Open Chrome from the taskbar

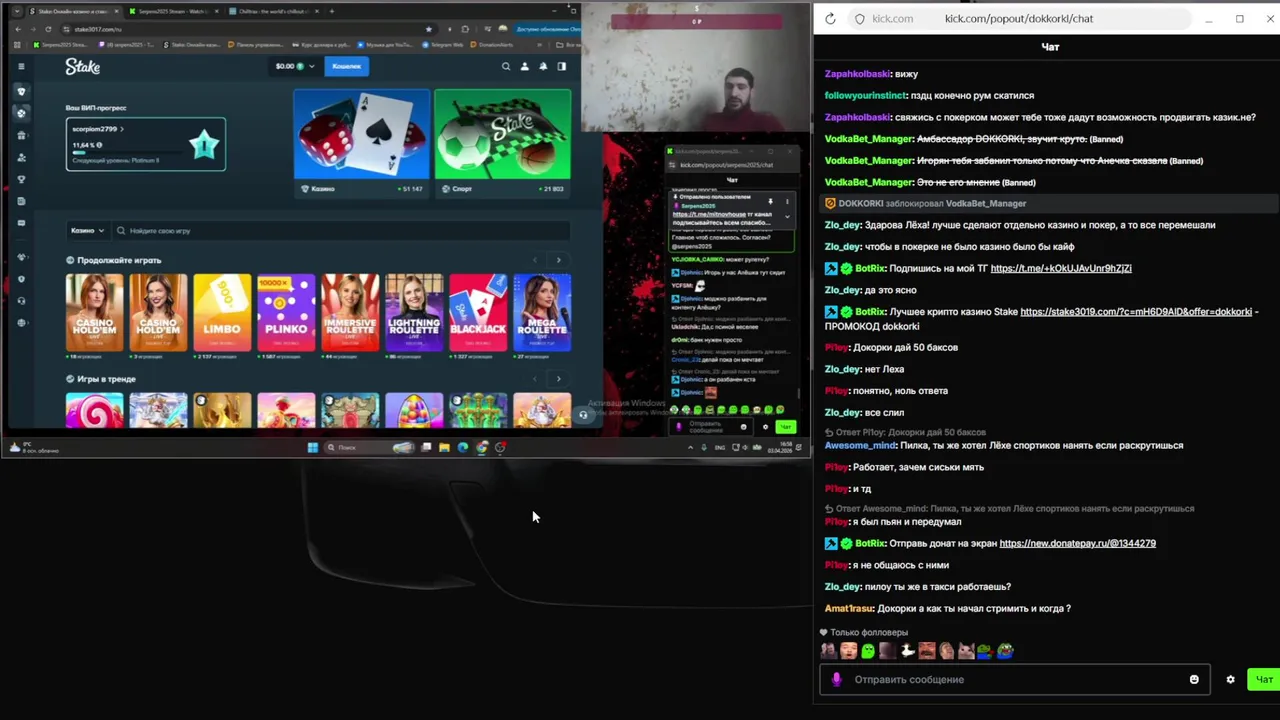[482, 447]
